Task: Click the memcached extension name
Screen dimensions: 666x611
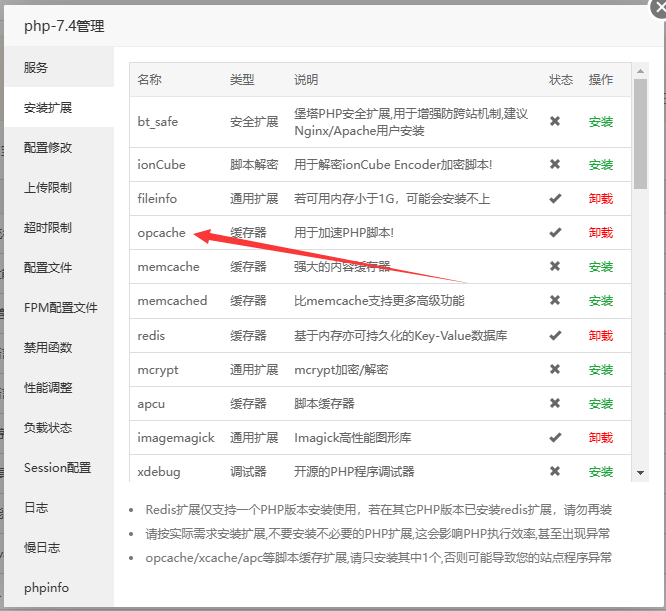Action: point(172,301)
